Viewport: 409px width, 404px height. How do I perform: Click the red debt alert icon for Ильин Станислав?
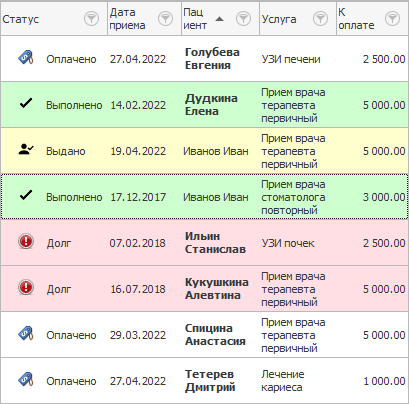coord(26,241)
